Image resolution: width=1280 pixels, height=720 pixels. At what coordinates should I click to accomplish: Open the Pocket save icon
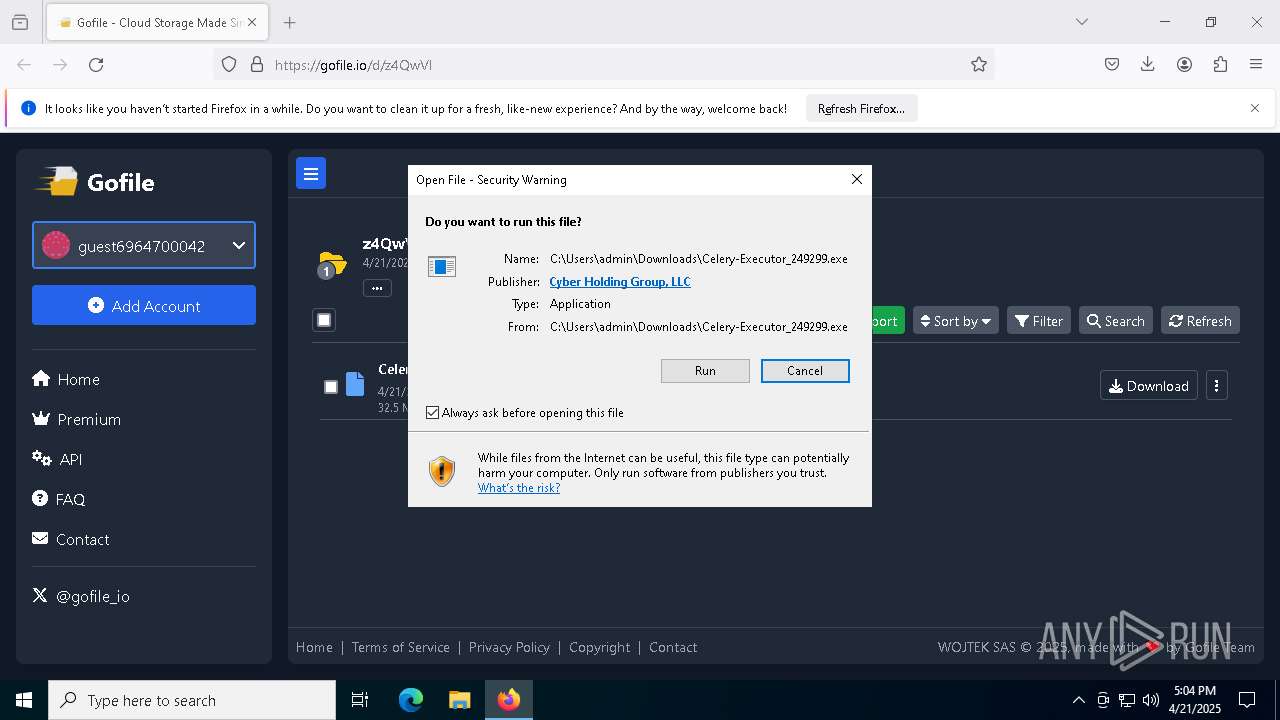1112,65
